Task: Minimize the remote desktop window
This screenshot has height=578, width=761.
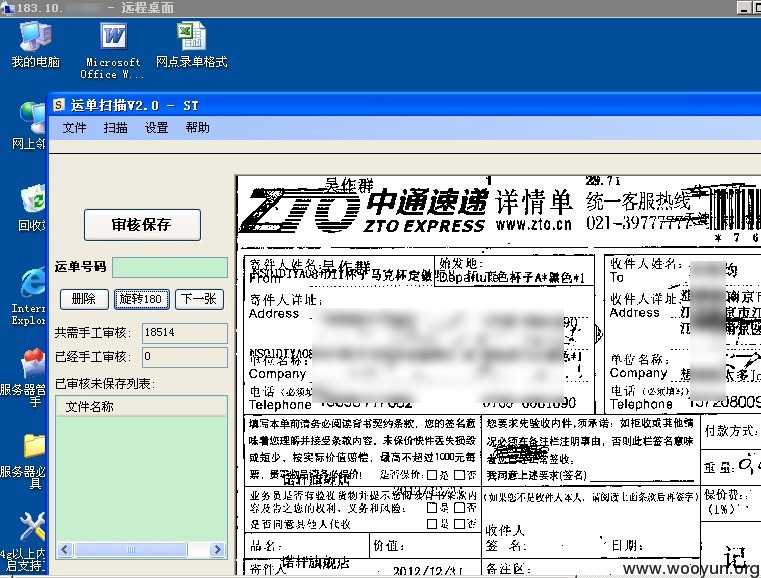Action: coord(744,7)
